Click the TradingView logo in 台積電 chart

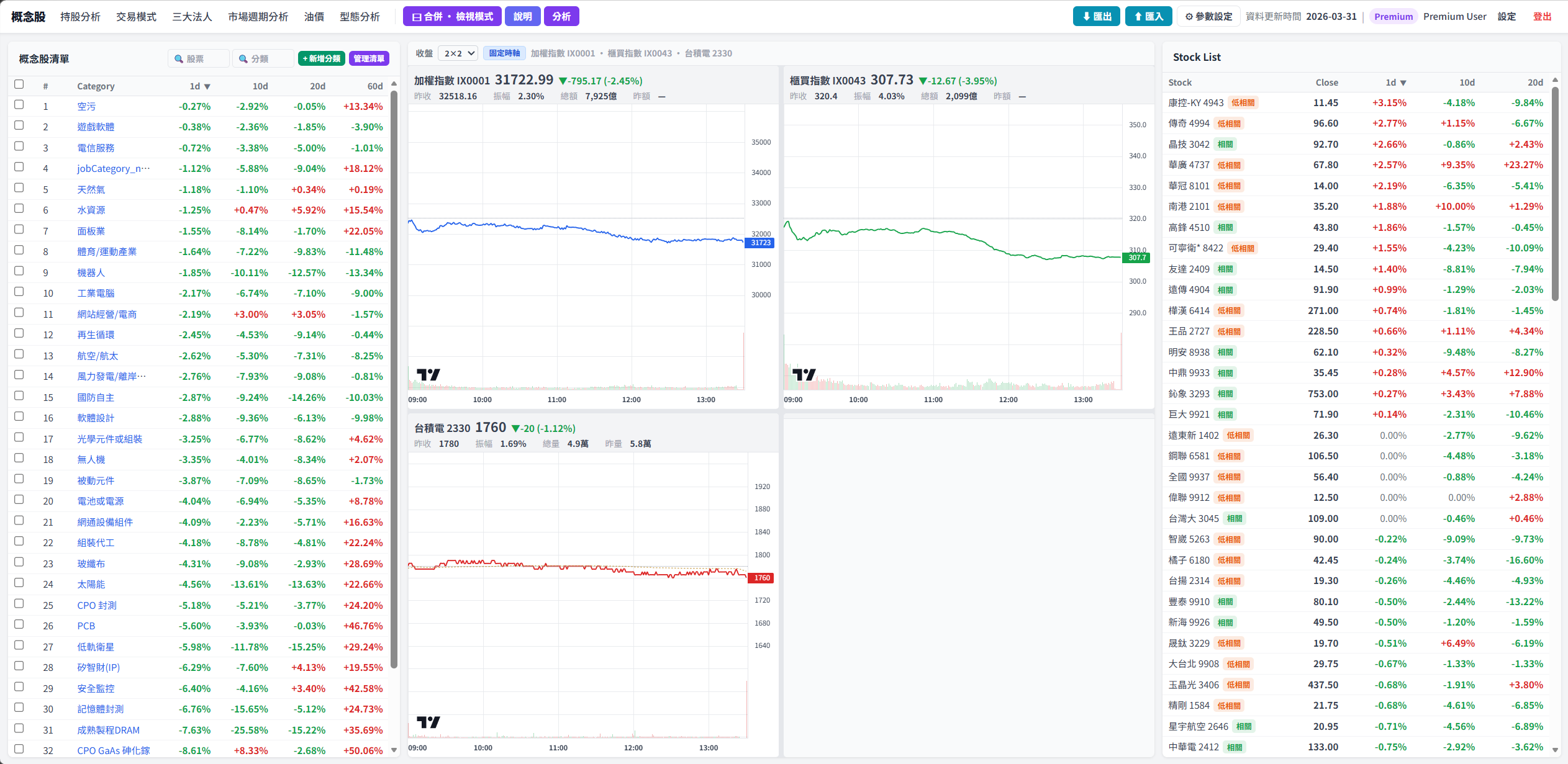pyautogui.click(x=428, y=722)
